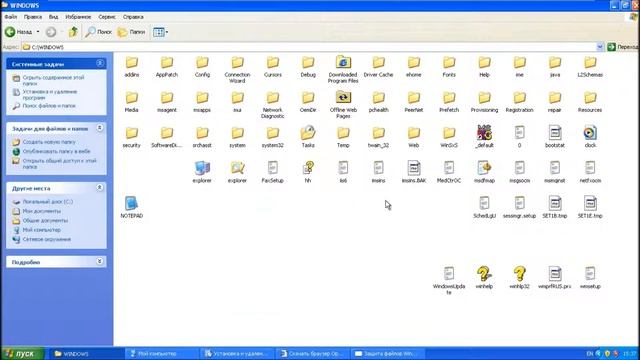Click the EN language indicator in tray
This screenshot has height=360, width=640.
(589, 353)
